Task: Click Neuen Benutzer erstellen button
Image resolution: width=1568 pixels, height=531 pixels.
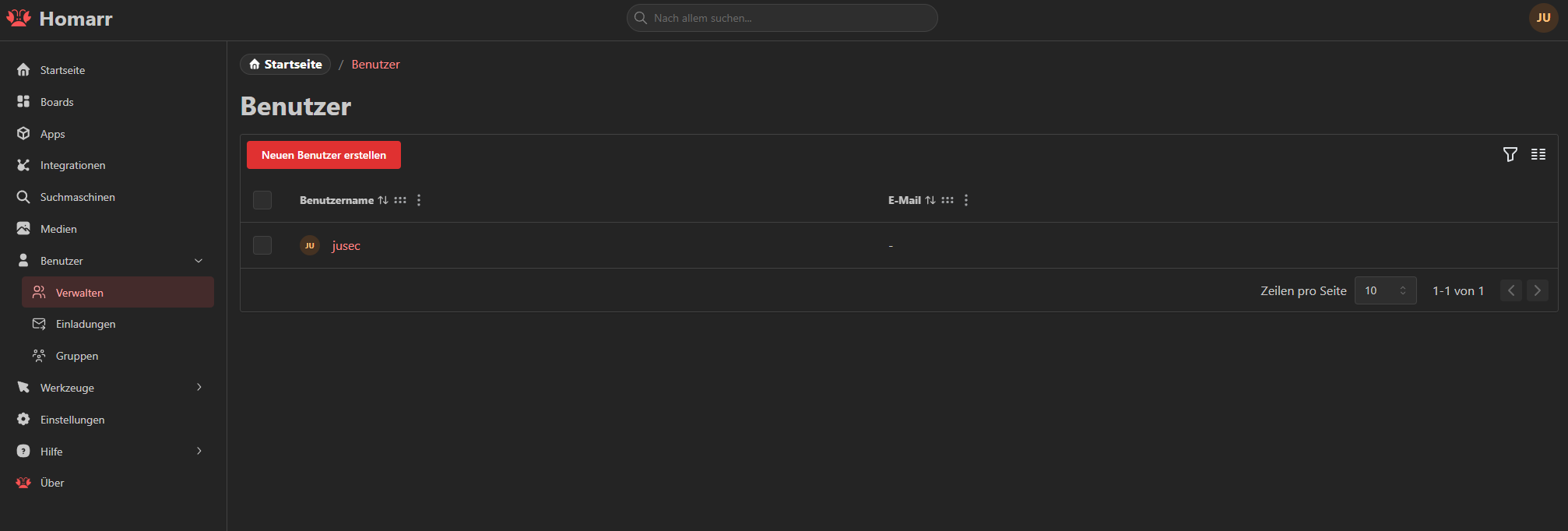Action: click(323, 155)
